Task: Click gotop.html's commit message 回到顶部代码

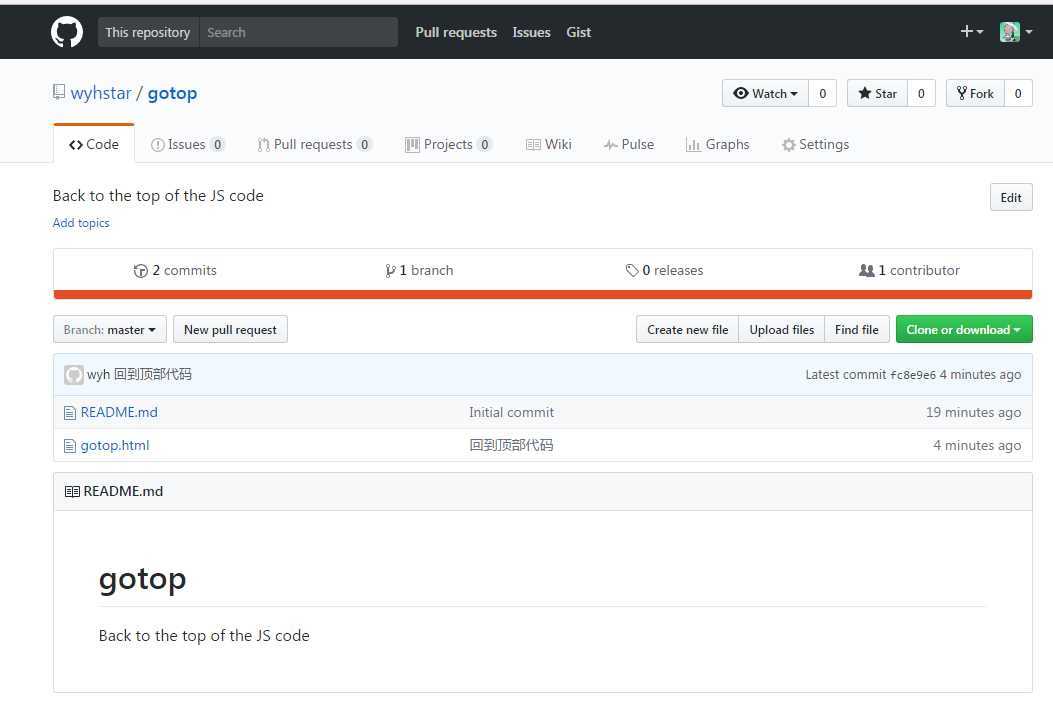Action: [x=511, y=445]
